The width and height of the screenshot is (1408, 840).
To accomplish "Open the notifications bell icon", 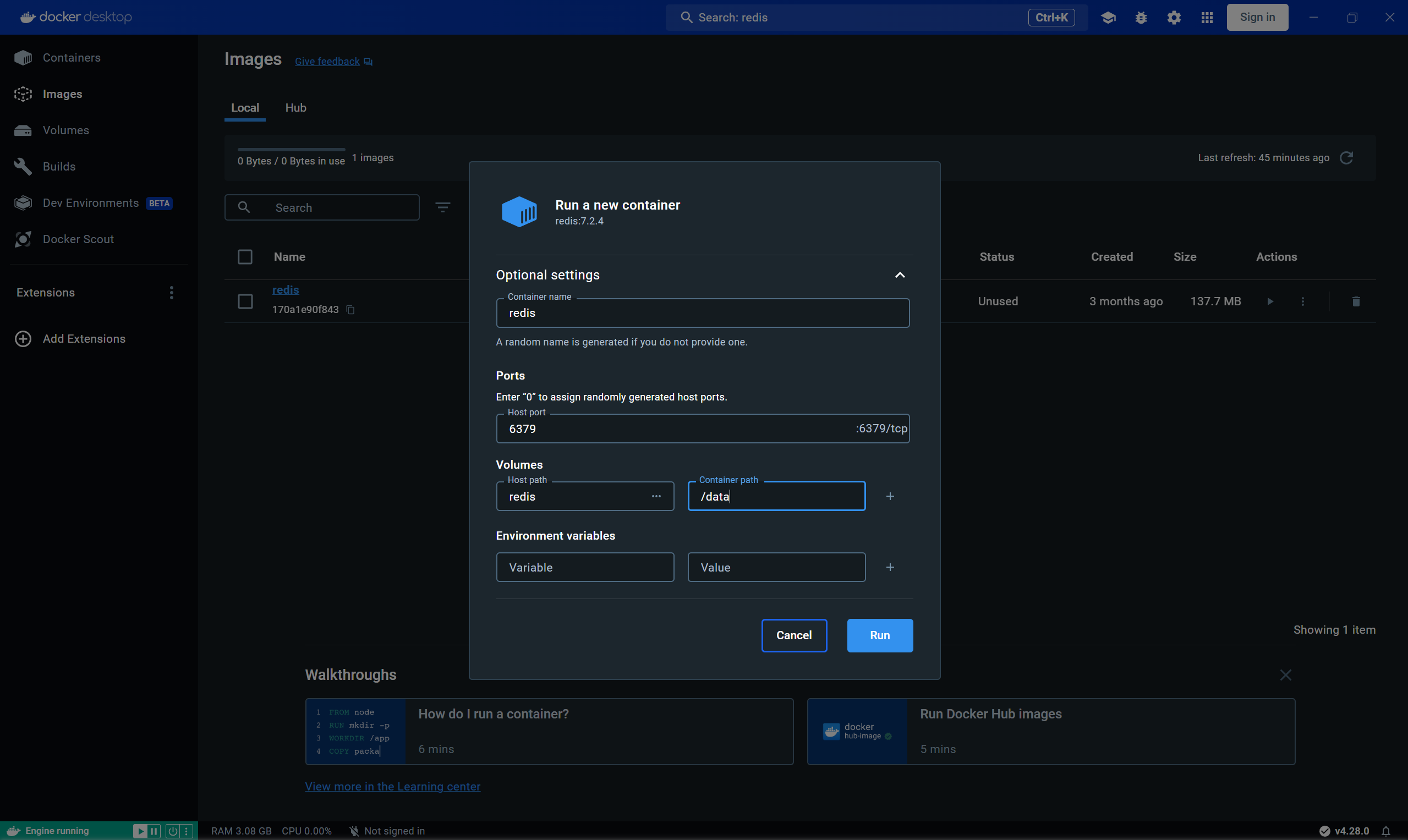I will [x=1386, y=831].
